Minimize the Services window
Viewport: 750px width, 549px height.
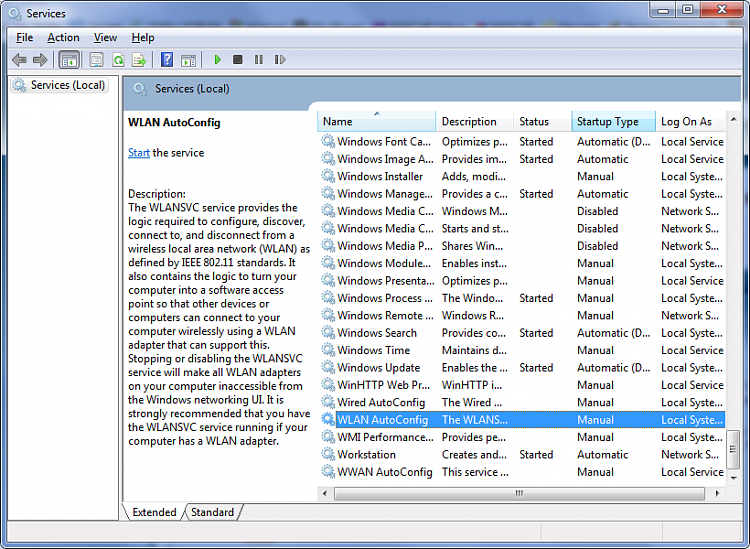click(x=663, y=9)
